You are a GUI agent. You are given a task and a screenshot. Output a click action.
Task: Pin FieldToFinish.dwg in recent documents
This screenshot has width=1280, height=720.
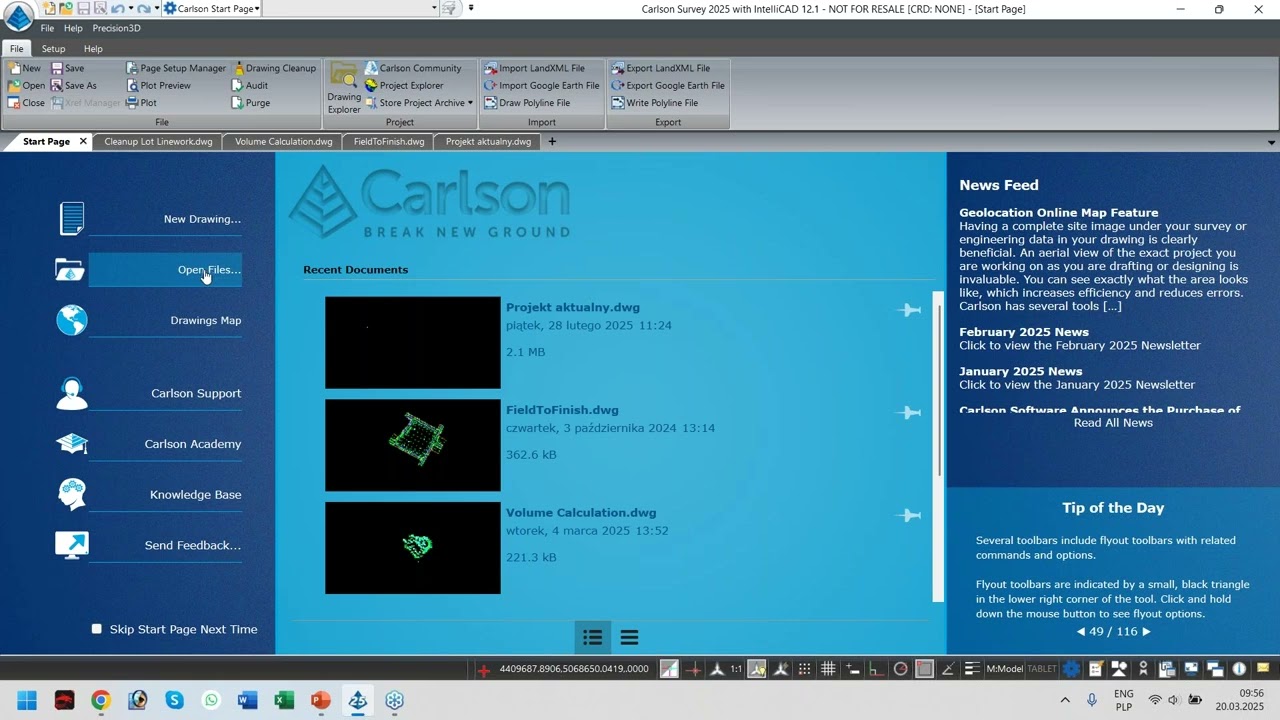click(908, 413)
